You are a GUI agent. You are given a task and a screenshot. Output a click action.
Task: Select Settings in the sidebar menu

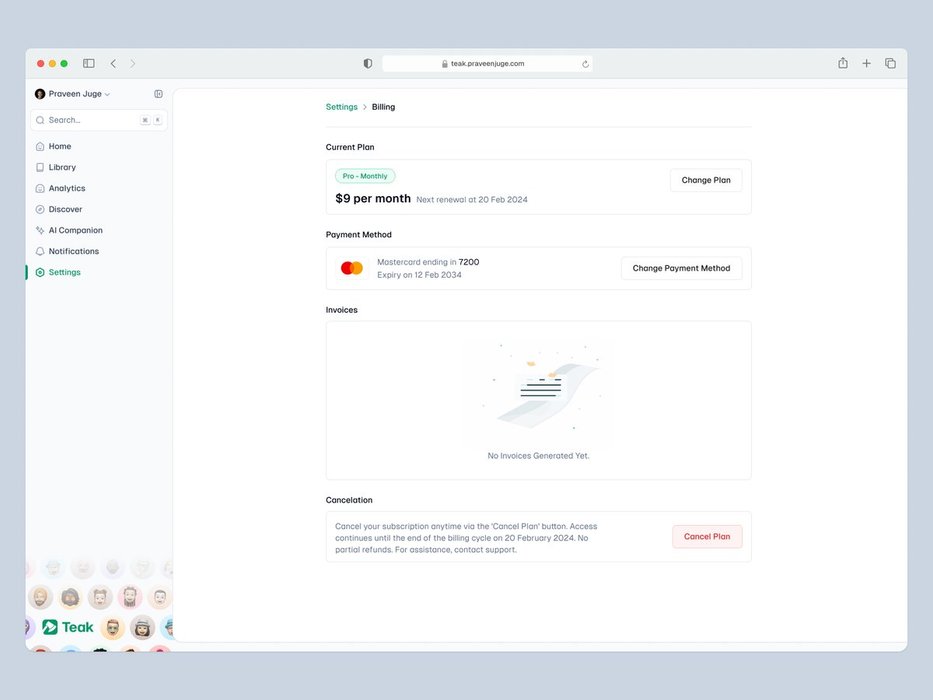[x=64, y=272]
